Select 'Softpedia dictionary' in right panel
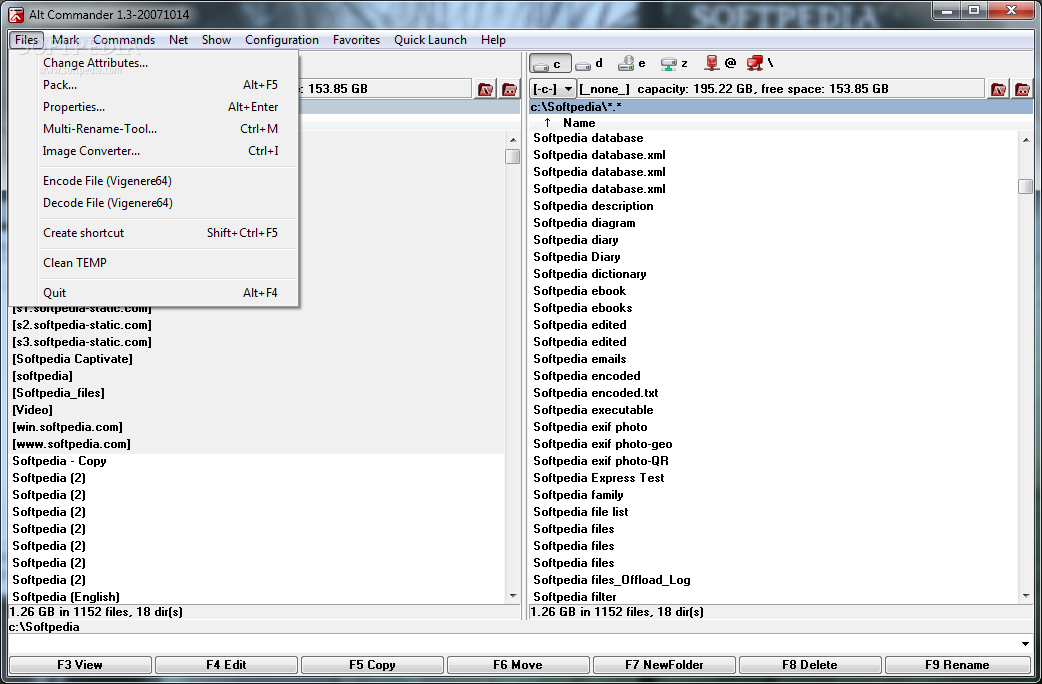This screenshot has height=684, width=1042. click(589, 274)
